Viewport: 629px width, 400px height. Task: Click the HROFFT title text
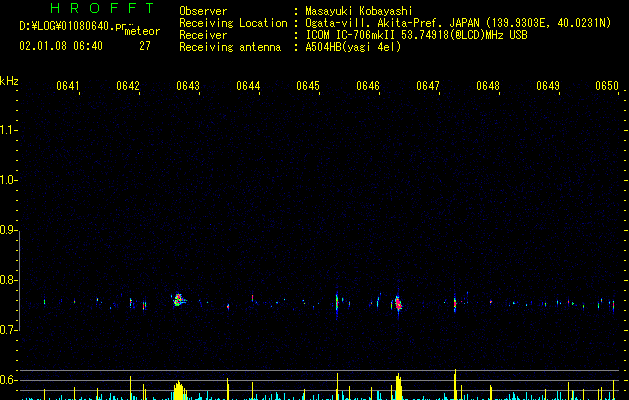point(102,8)
